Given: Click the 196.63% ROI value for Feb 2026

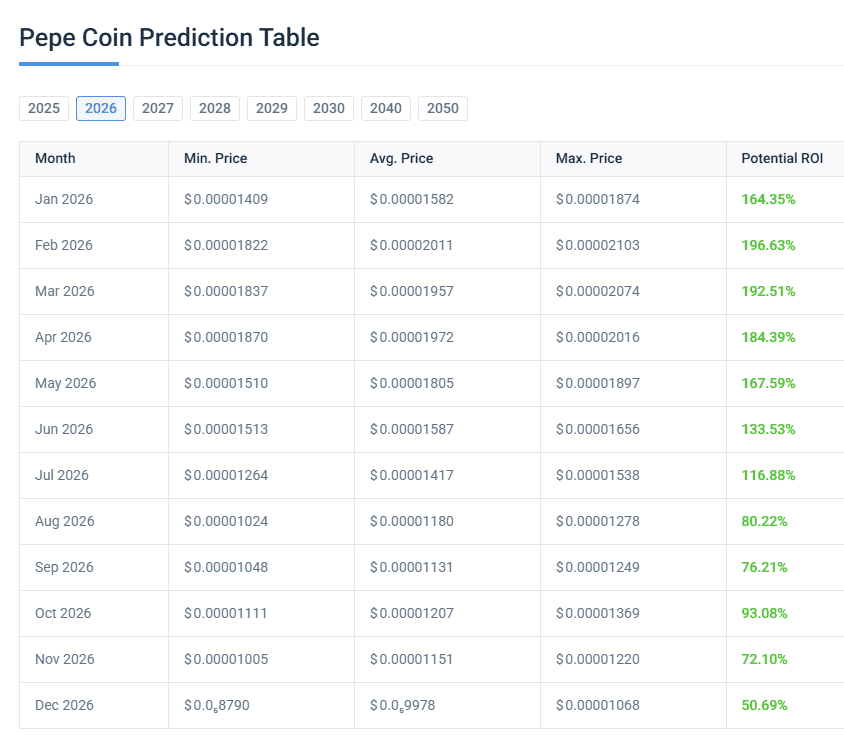Looking at the screenshot, I should pos(768,245).
